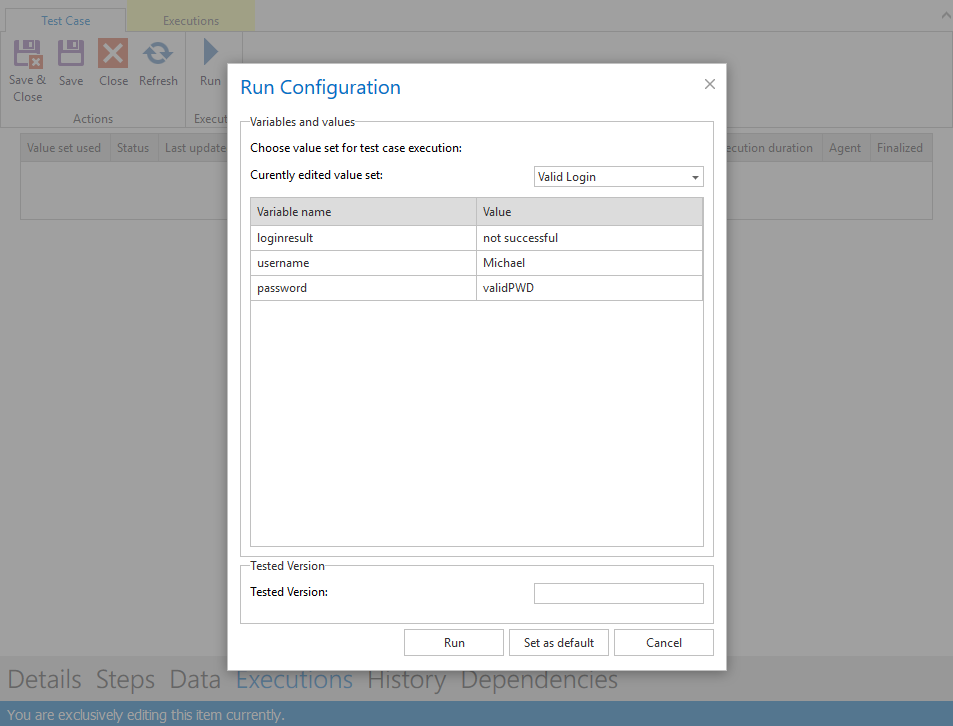Click the Save icon in ribbon

(71, 55)
